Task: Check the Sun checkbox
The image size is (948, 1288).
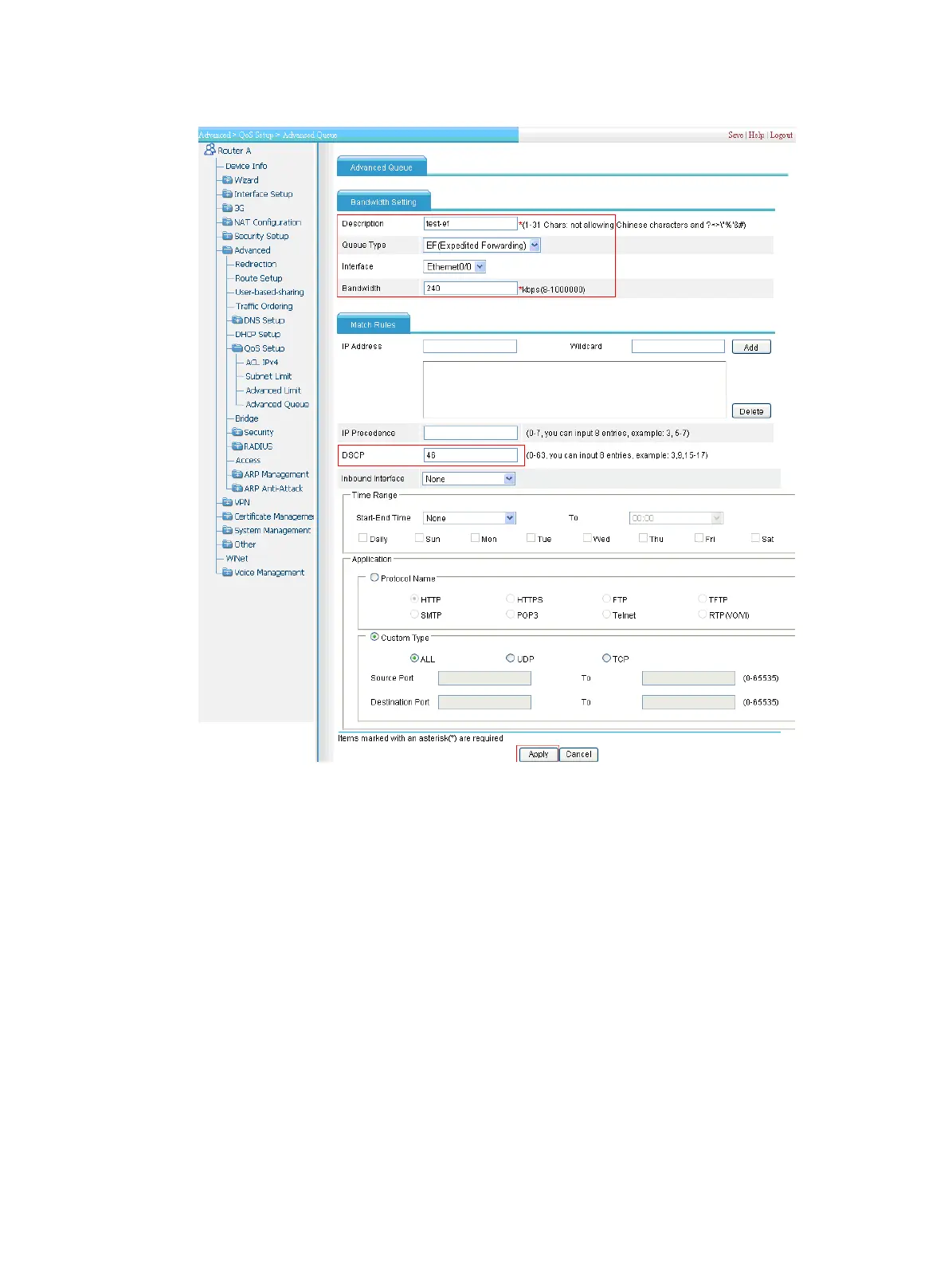Action: click(x=419, y=538)
